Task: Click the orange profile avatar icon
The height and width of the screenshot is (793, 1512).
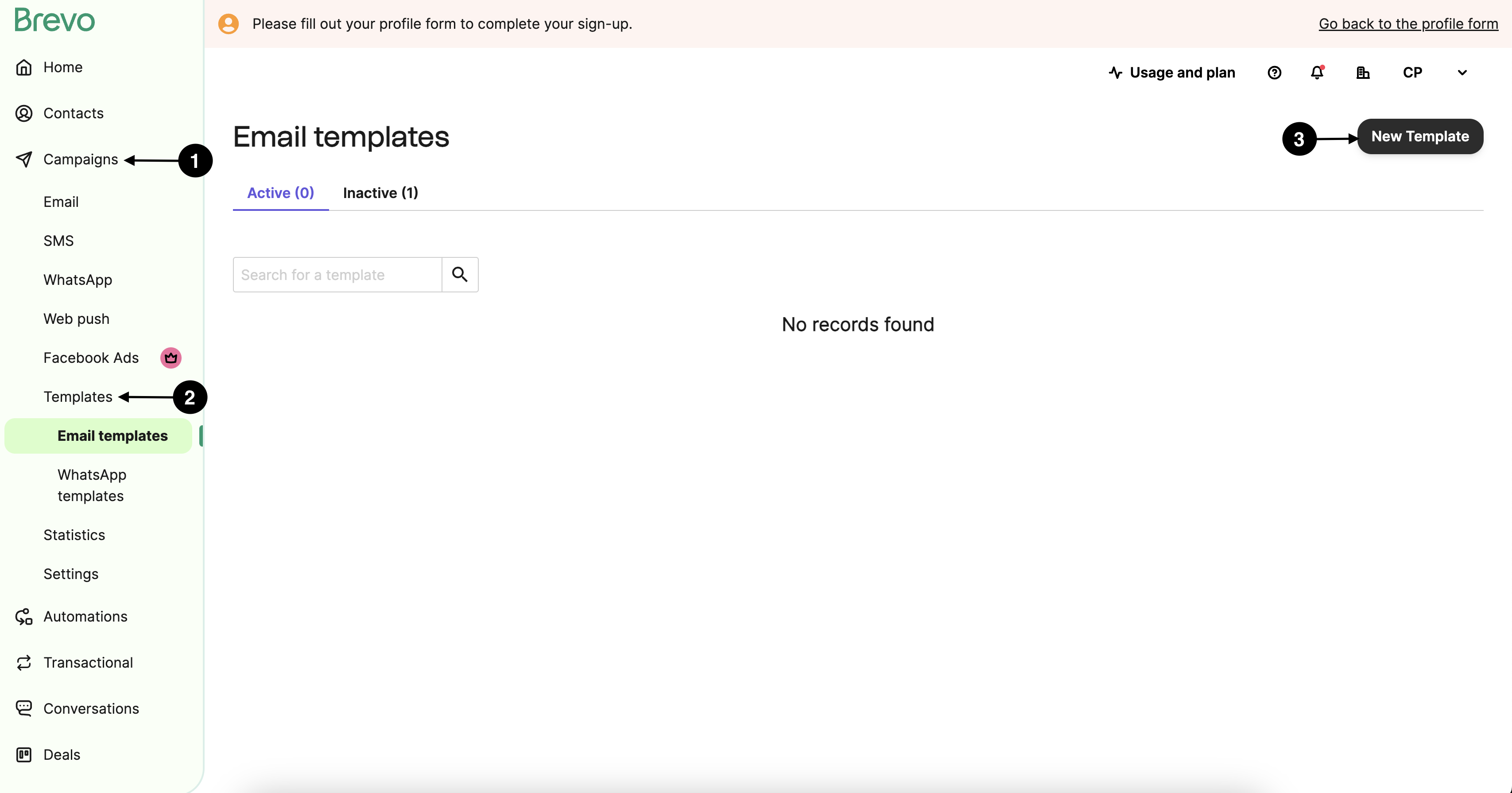Action: (229, 24)
